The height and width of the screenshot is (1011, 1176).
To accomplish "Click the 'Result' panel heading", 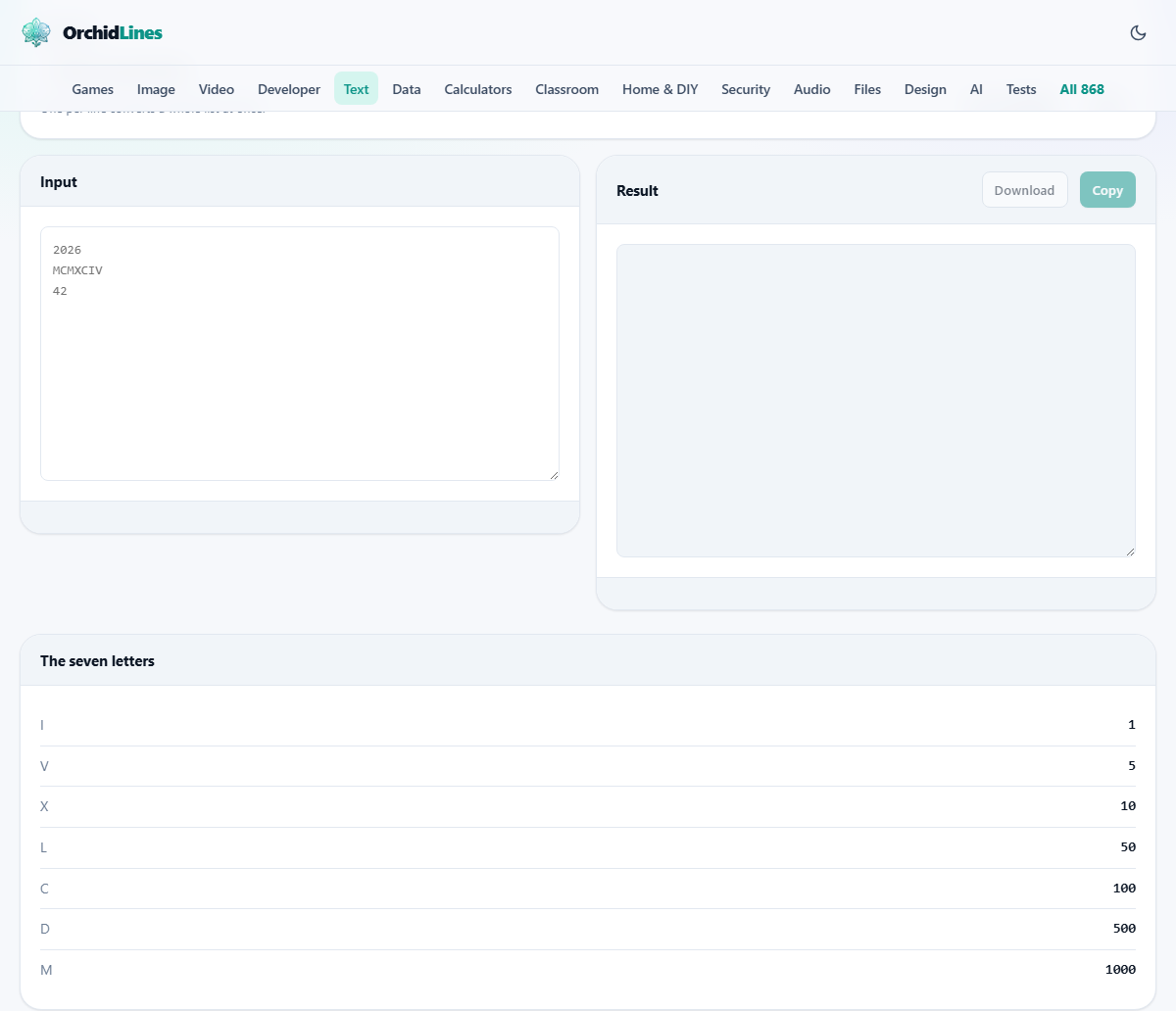I will pyautogui.click(x=637, y=191).
